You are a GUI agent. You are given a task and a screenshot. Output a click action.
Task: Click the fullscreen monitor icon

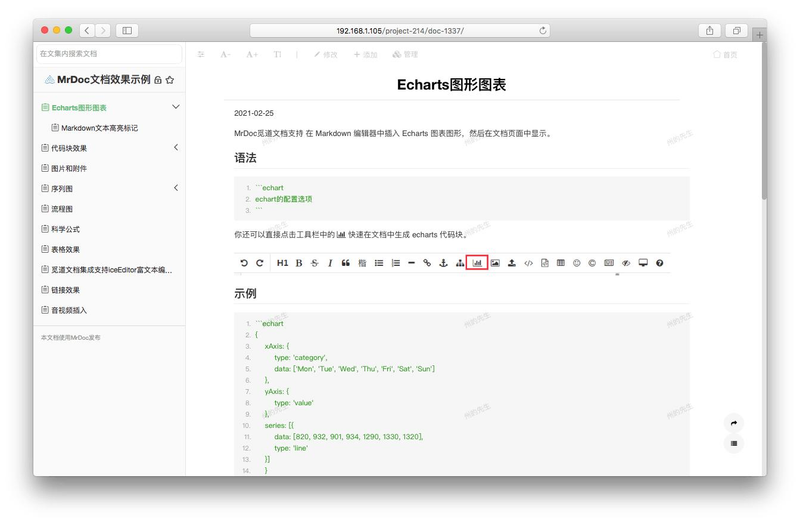(643, 263)
